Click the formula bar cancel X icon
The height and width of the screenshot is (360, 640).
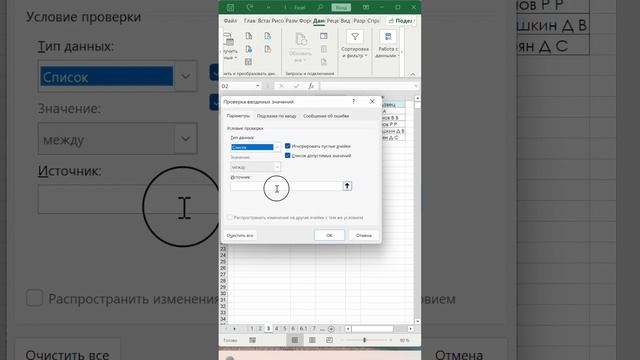[281, 86]
